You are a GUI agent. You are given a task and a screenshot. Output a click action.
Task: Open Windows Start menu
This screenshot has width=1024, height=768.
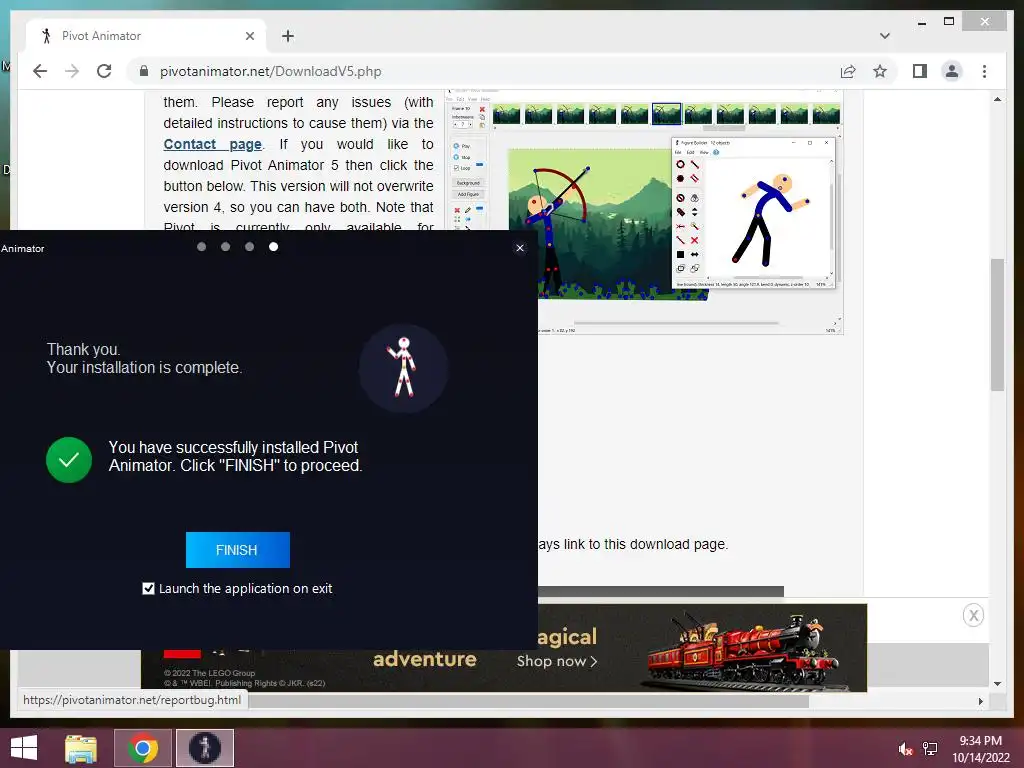(24, 748)
